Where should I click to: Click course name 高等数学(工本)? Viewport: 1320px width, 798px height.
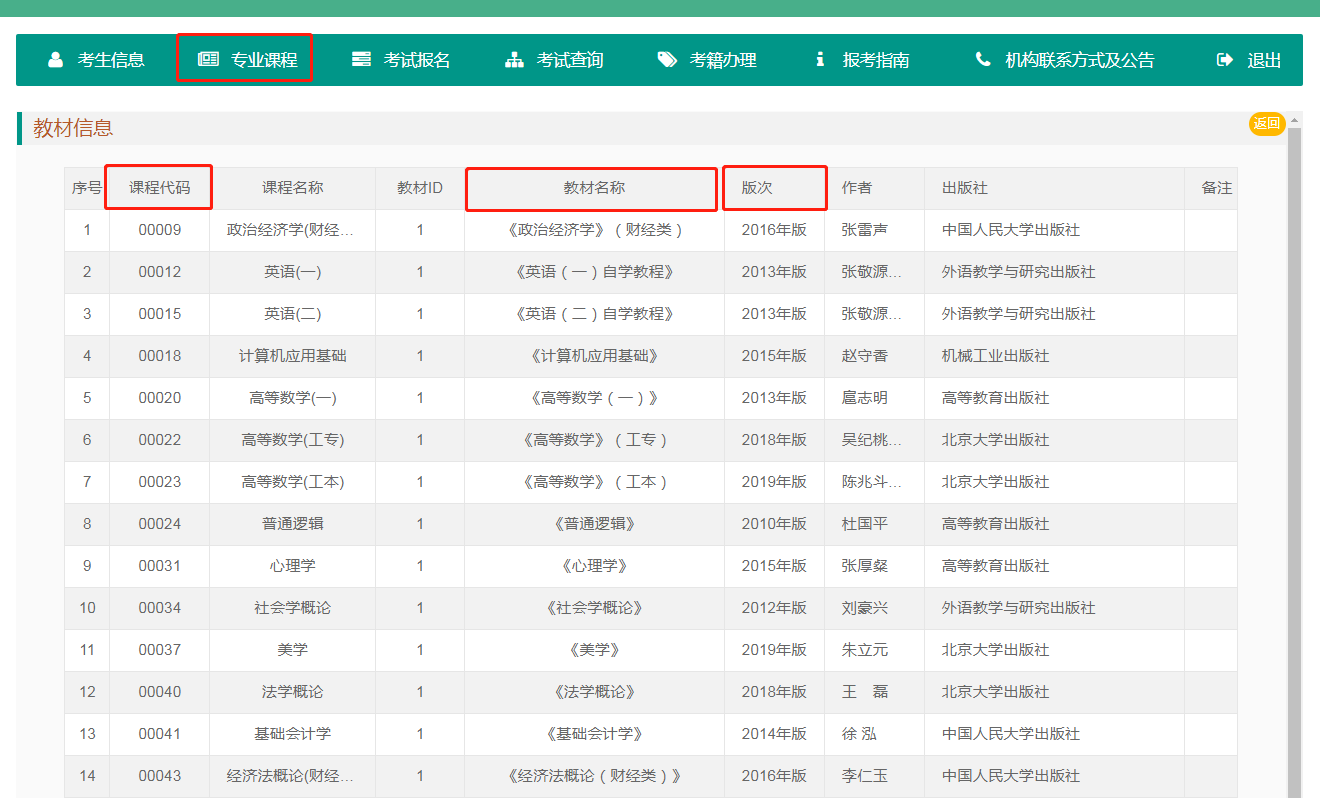pyautogui.click(x=293, y=482)
